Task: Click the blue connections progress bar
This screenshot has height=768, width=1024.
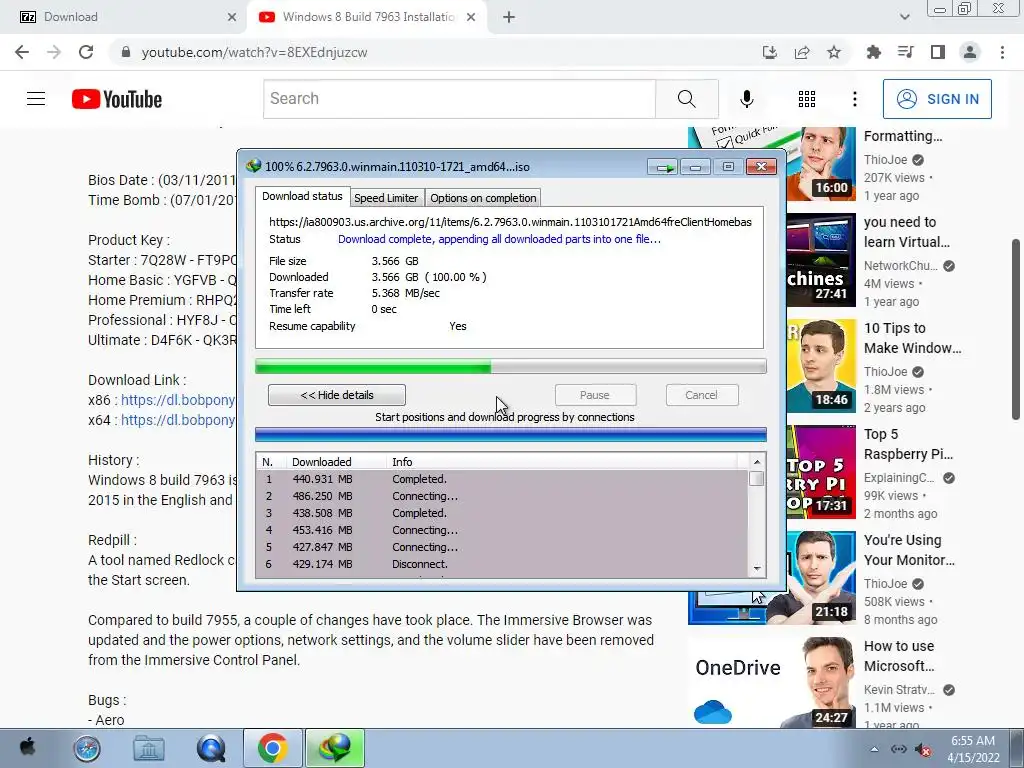Action: click(511, 434)
